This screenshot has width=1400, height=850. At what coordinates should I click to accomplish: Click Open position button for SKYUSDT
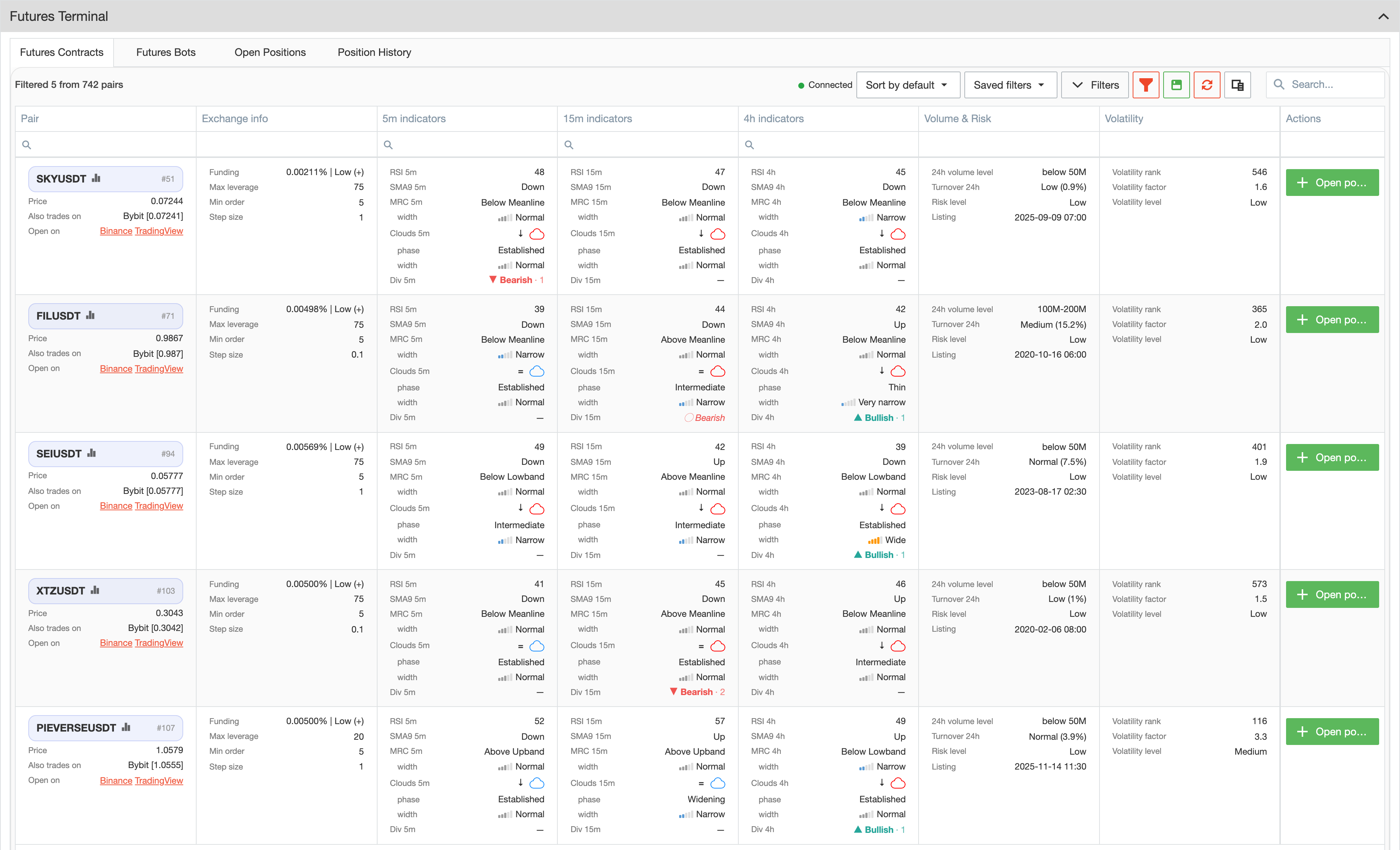pos(1332,183)
